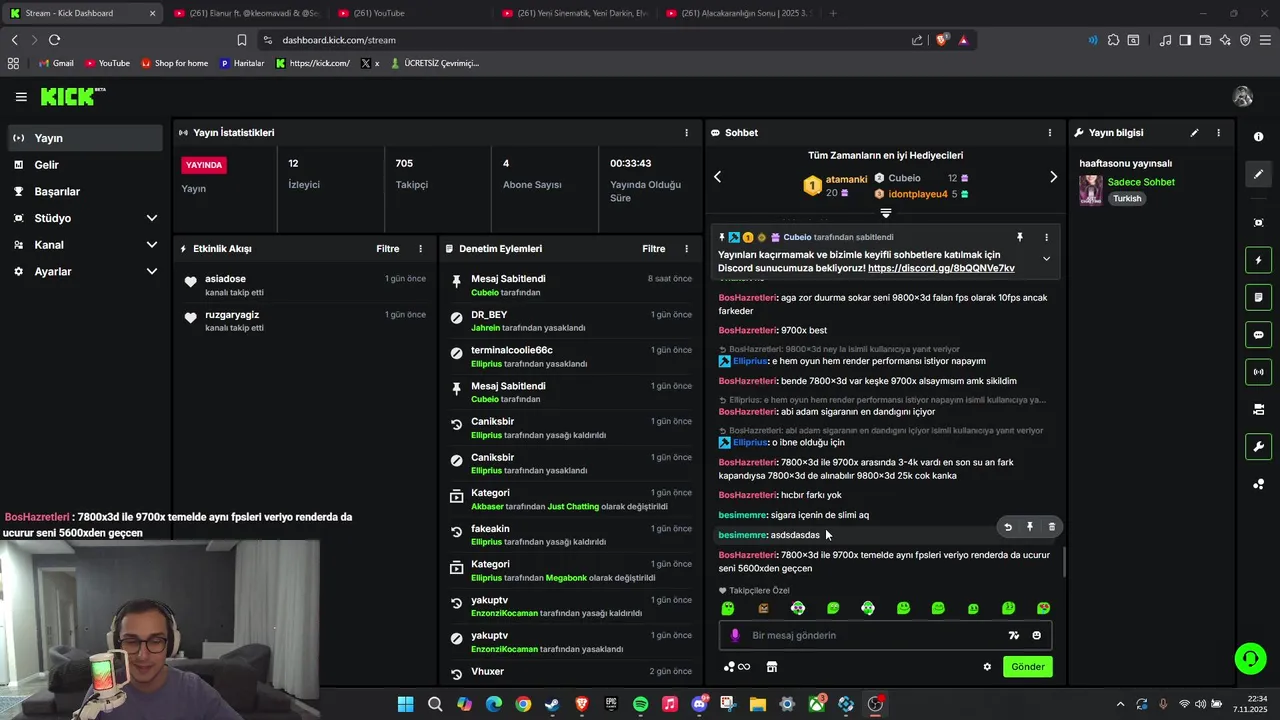Open Sohbet panel three-dot menu

1049,133
